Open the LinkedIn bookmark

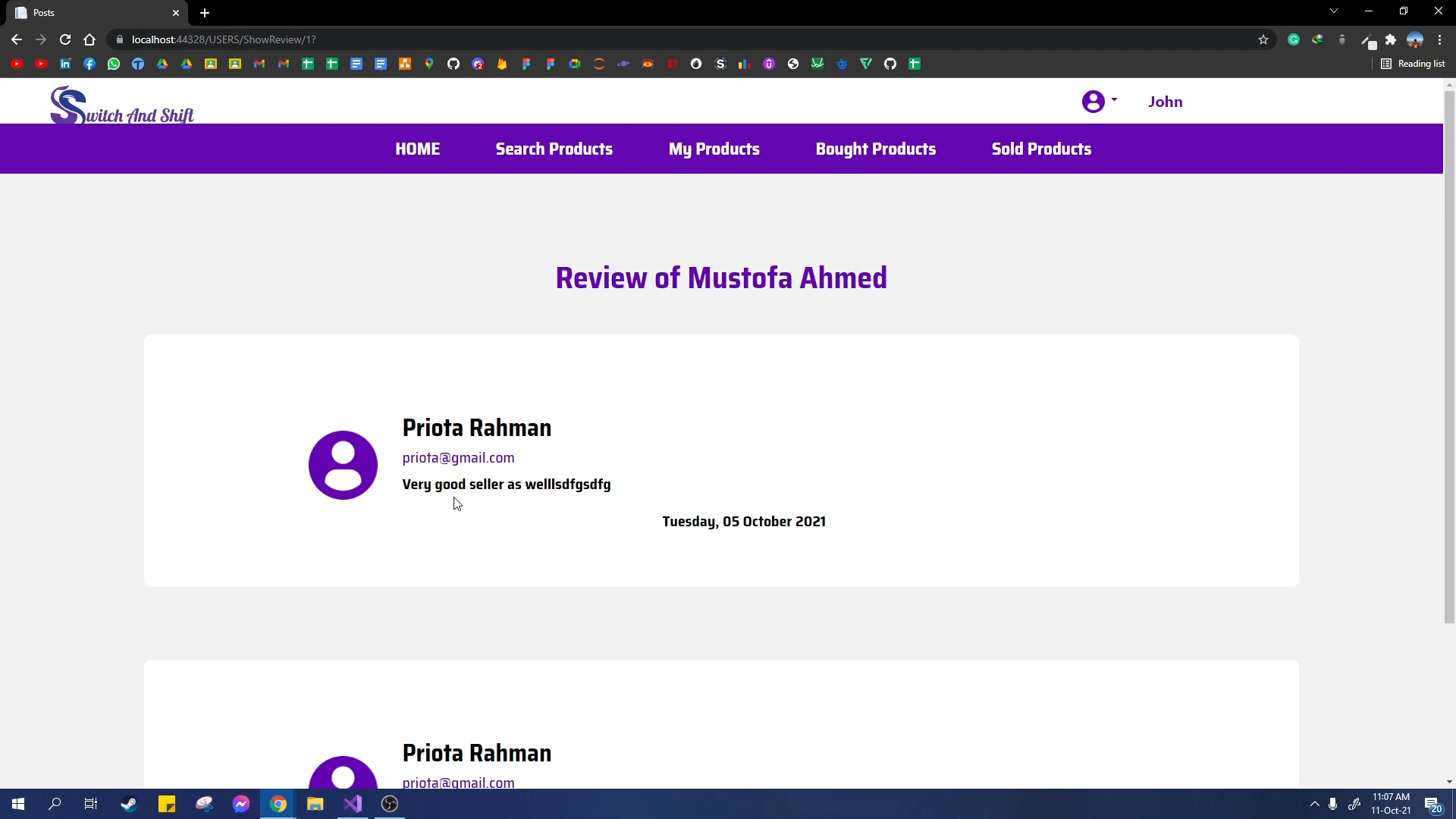click(65, 64)
